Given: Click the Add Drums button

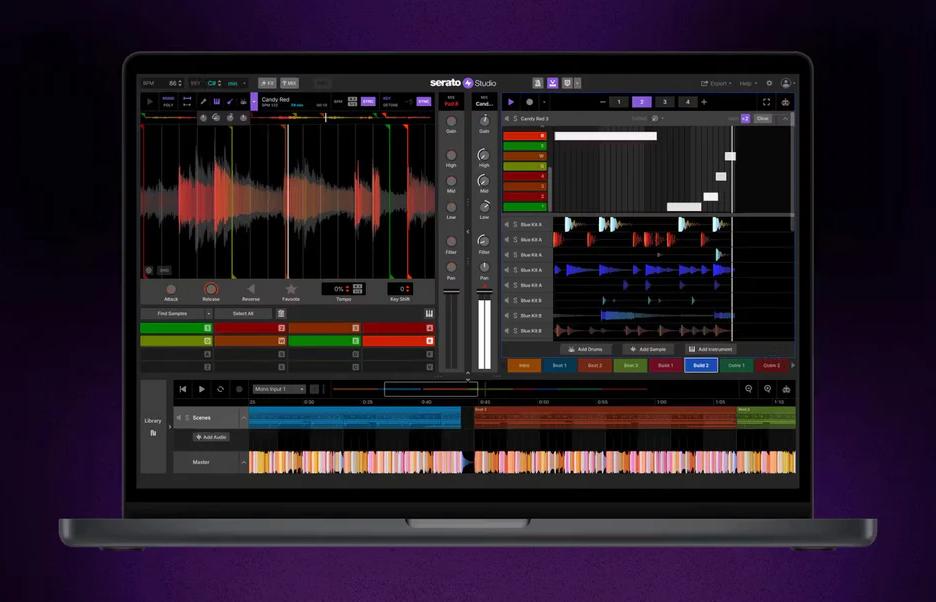Looking at the screenshot, I should click(x=585, y=349).
